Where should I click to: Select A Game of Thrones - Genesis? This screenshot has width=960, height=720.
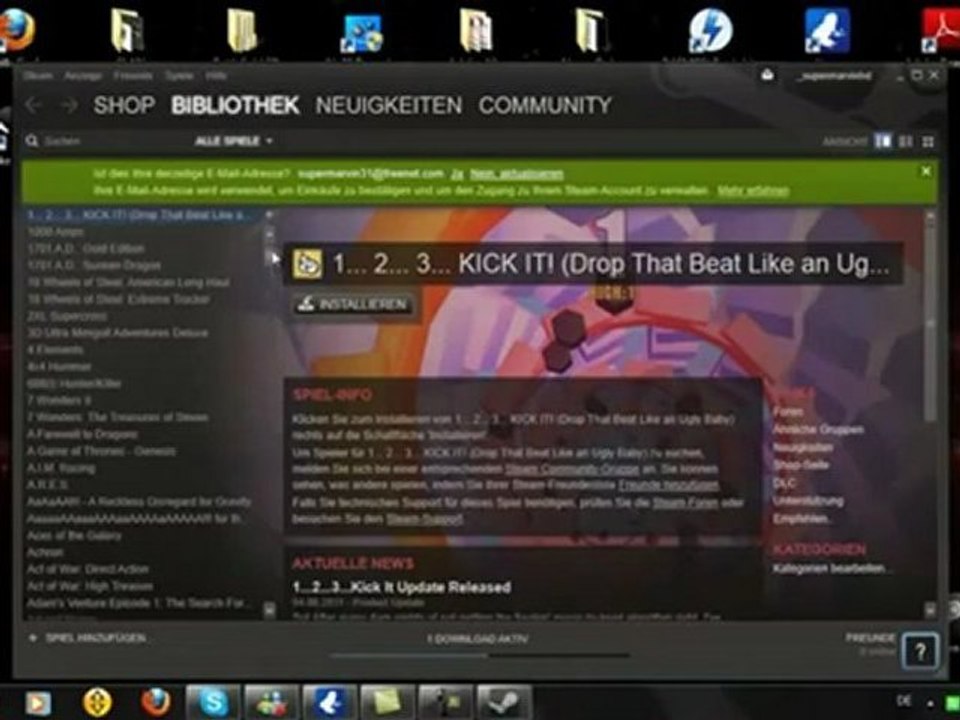pyautogui.click(x=101, y=451)
